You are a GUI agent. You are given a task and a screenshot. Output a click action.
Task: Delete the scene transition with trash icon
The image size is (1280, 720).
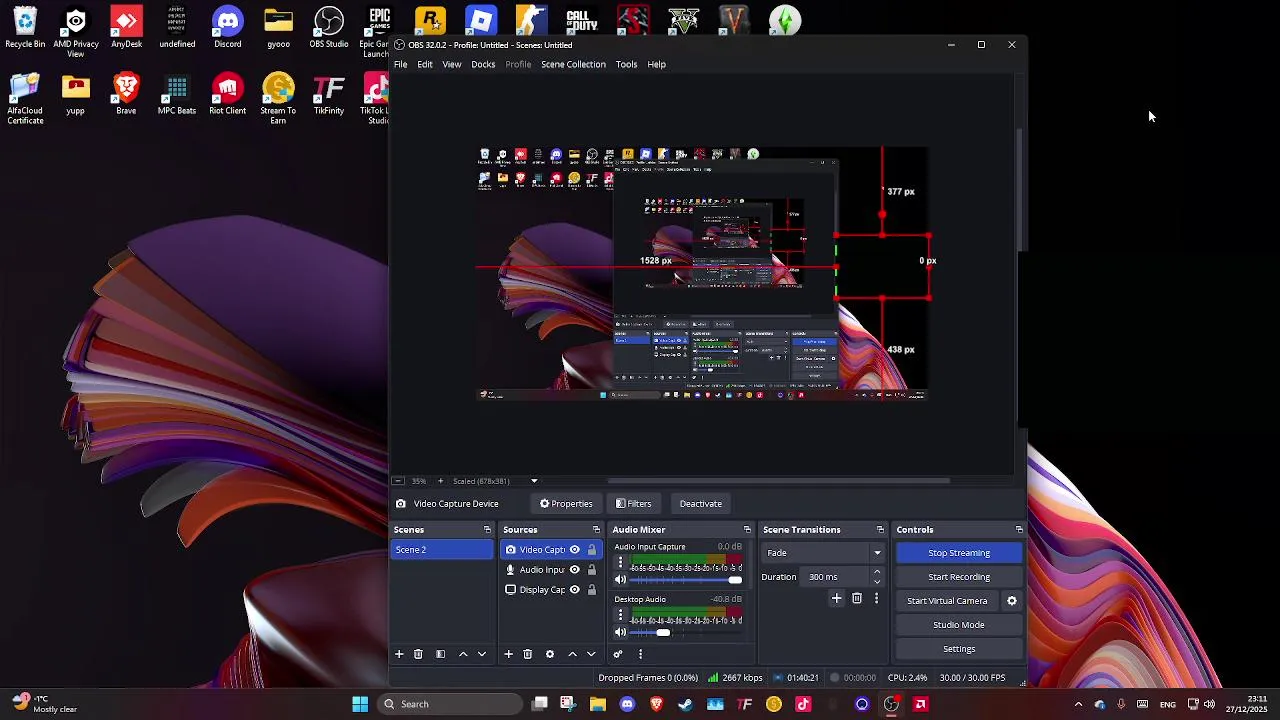(857, 598)
